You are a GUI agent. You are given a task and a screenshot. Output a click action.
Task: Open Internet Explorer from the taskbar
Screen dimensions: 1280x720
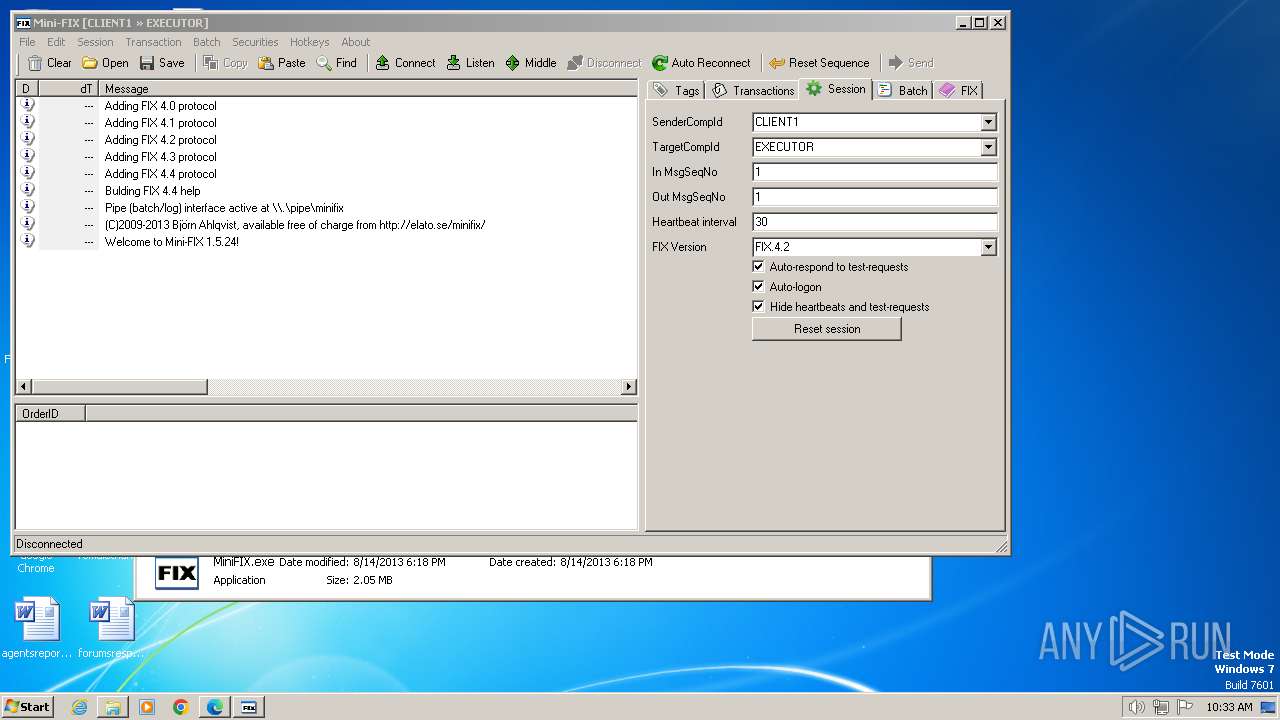(79, 707)
